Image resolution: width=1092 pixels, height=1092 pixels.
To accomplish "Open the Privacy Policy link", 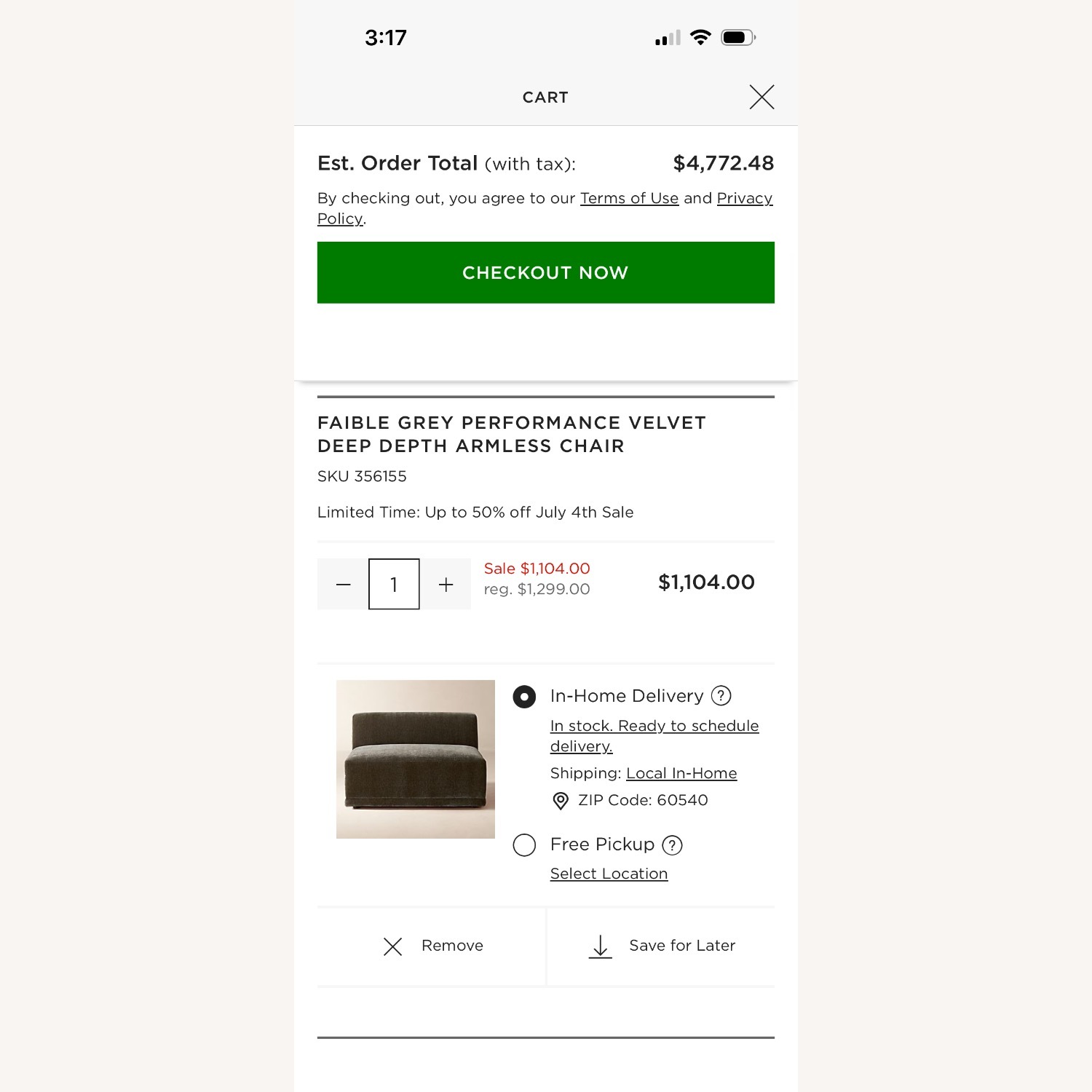I will click(x=545, y=208).
